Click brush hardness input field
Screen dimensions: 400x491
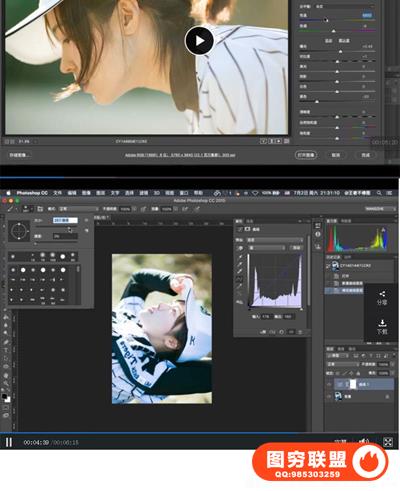click(65, 236)
